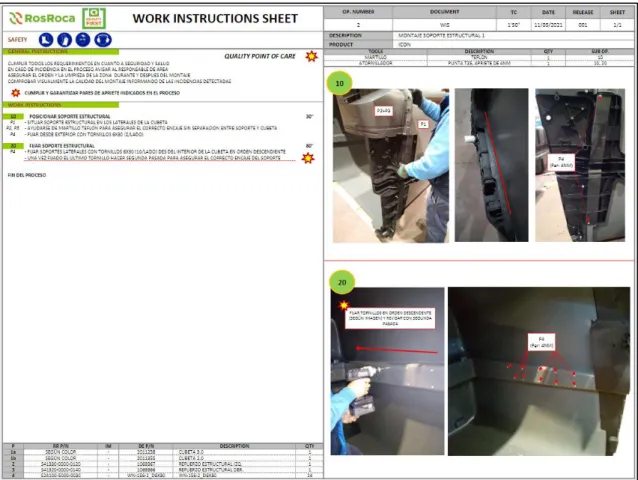Click the 'DATE' column header
Viewport: 638px width, 480px height.
(548, 12)
